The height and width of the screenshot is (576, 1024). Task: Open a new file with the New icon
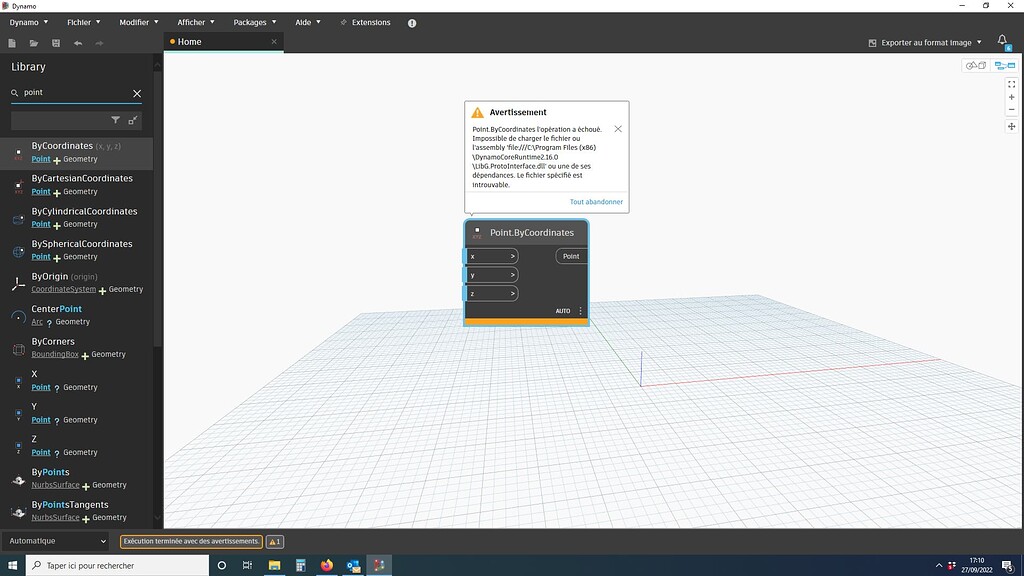pos(12,43)
